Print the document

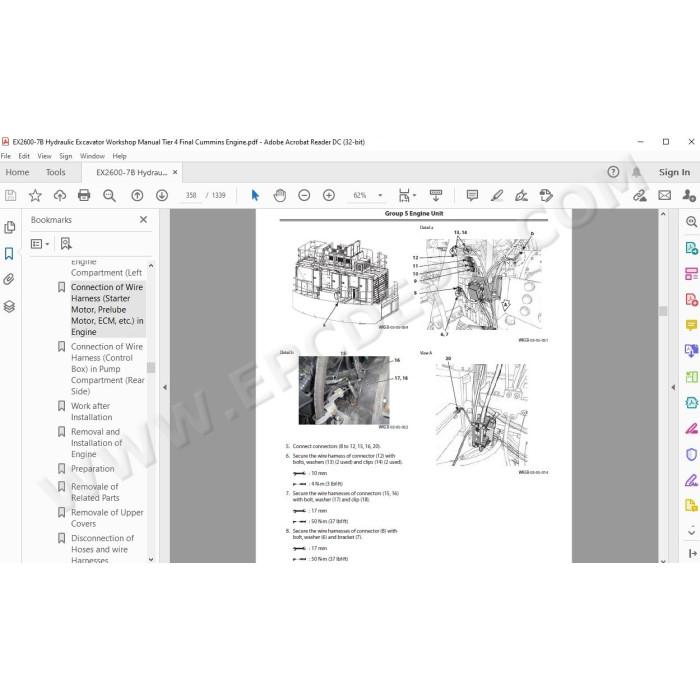(x=84, y=195)
